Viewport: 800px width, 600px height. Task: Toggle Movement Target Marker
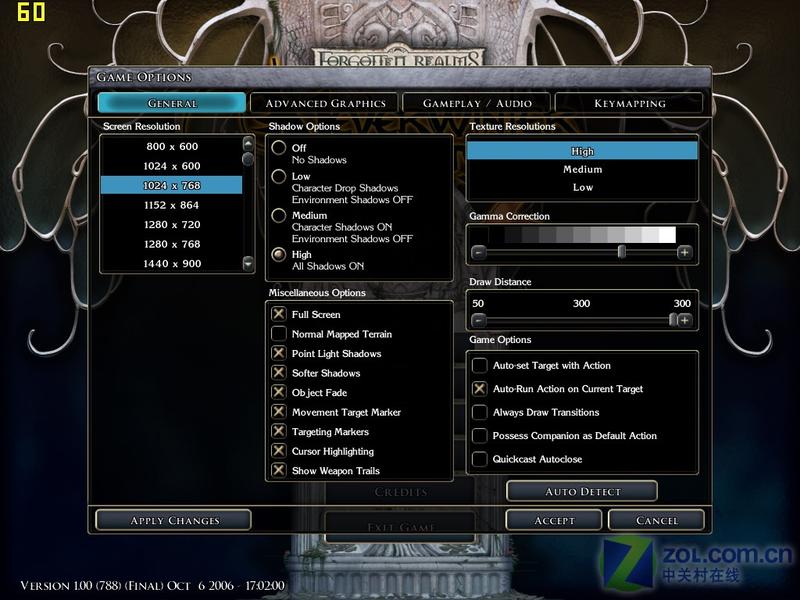pos(279,411)
